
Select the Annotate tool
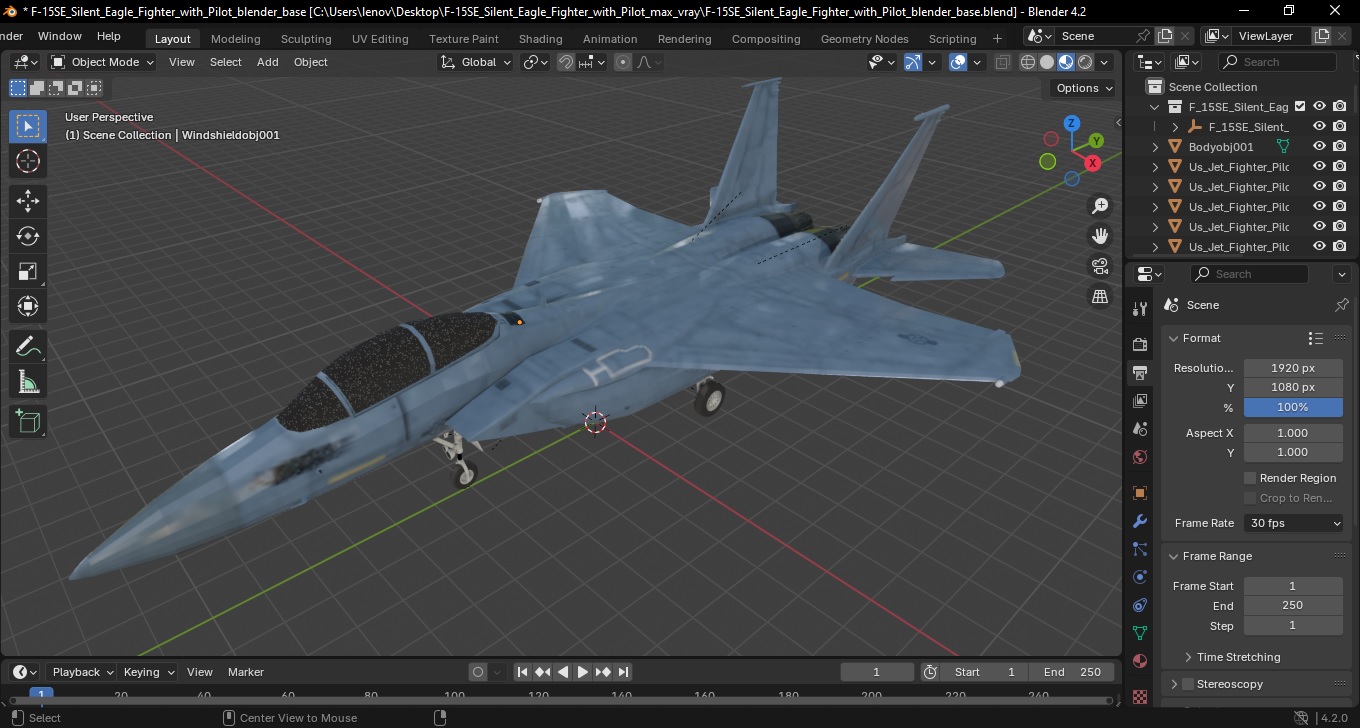28,347
